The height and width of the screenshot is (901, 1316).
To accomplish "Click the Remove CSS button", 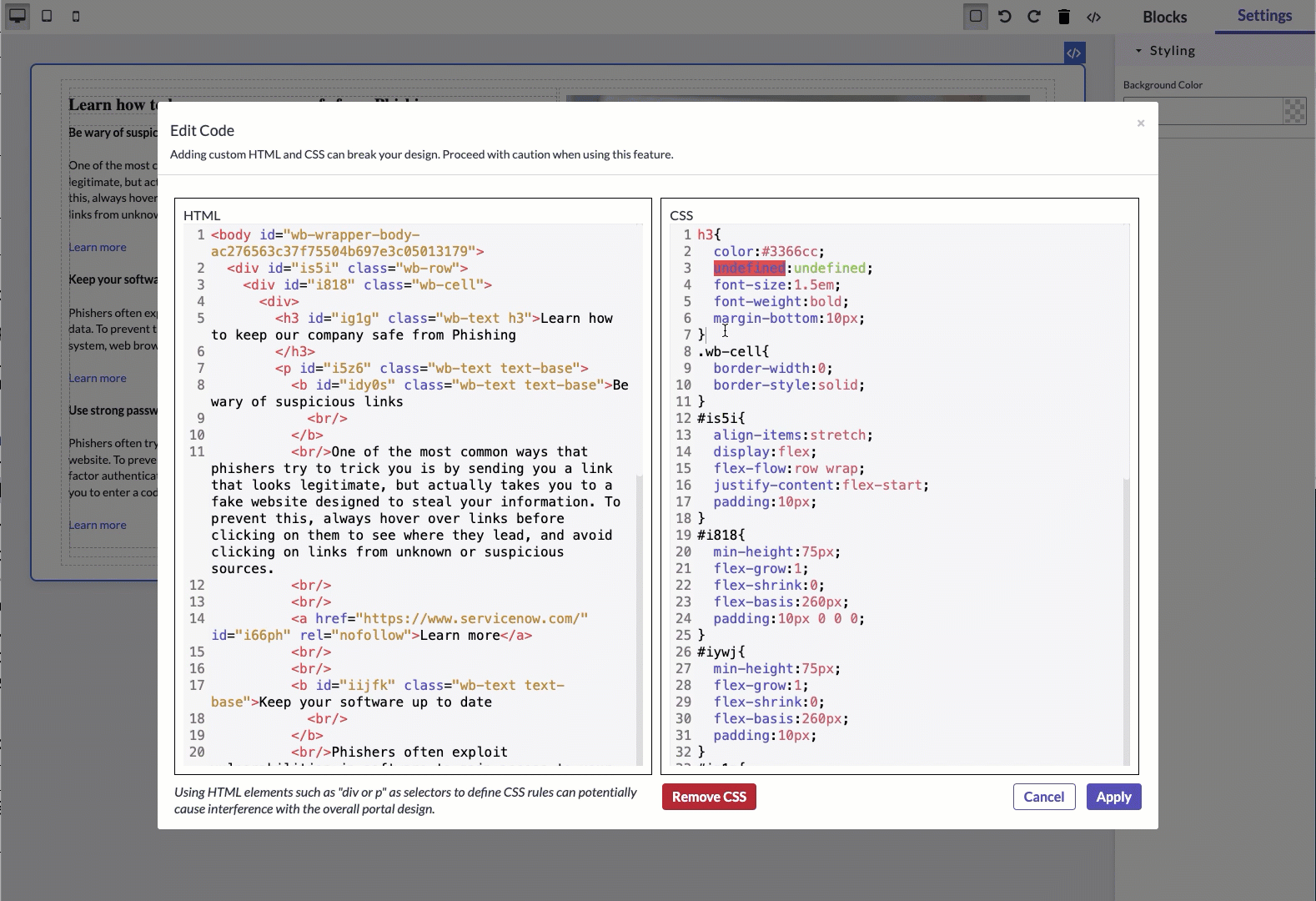I will tap(709, 797).
